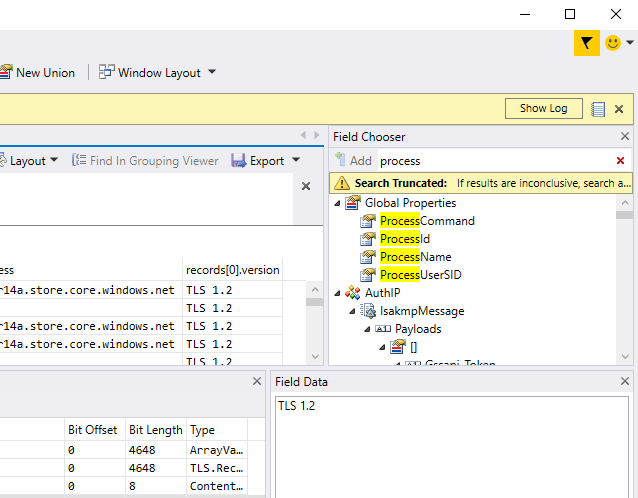Screen dimensions: 638x498
Task: Clear the Field Chooser search text
Action: (x=621, y=161)
